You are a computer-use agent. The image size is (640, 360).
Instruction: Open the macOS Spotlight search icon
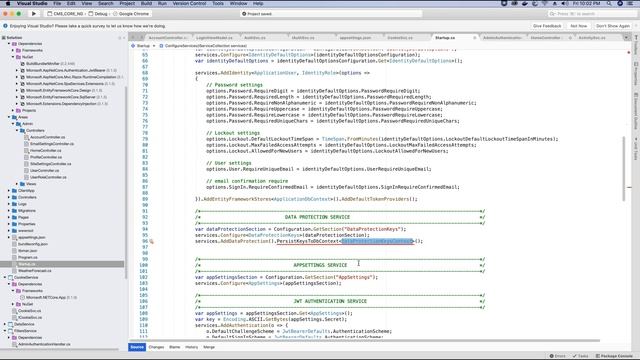click(609, 3)
